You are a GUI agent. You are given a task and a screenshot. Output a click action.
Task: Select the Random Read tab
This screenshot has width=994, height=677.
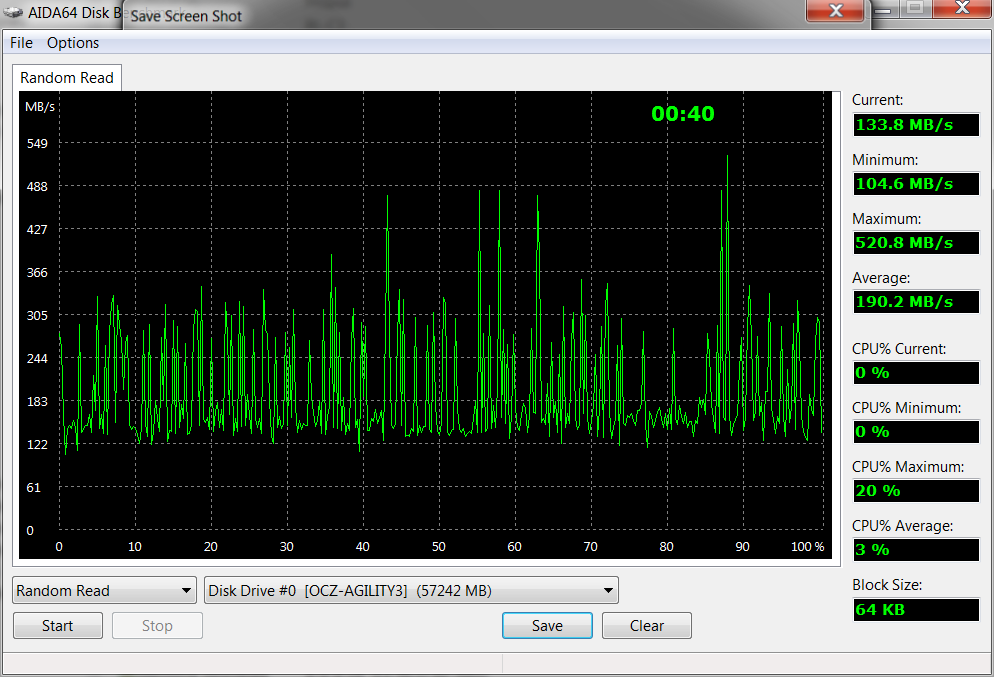coord(67,77)
